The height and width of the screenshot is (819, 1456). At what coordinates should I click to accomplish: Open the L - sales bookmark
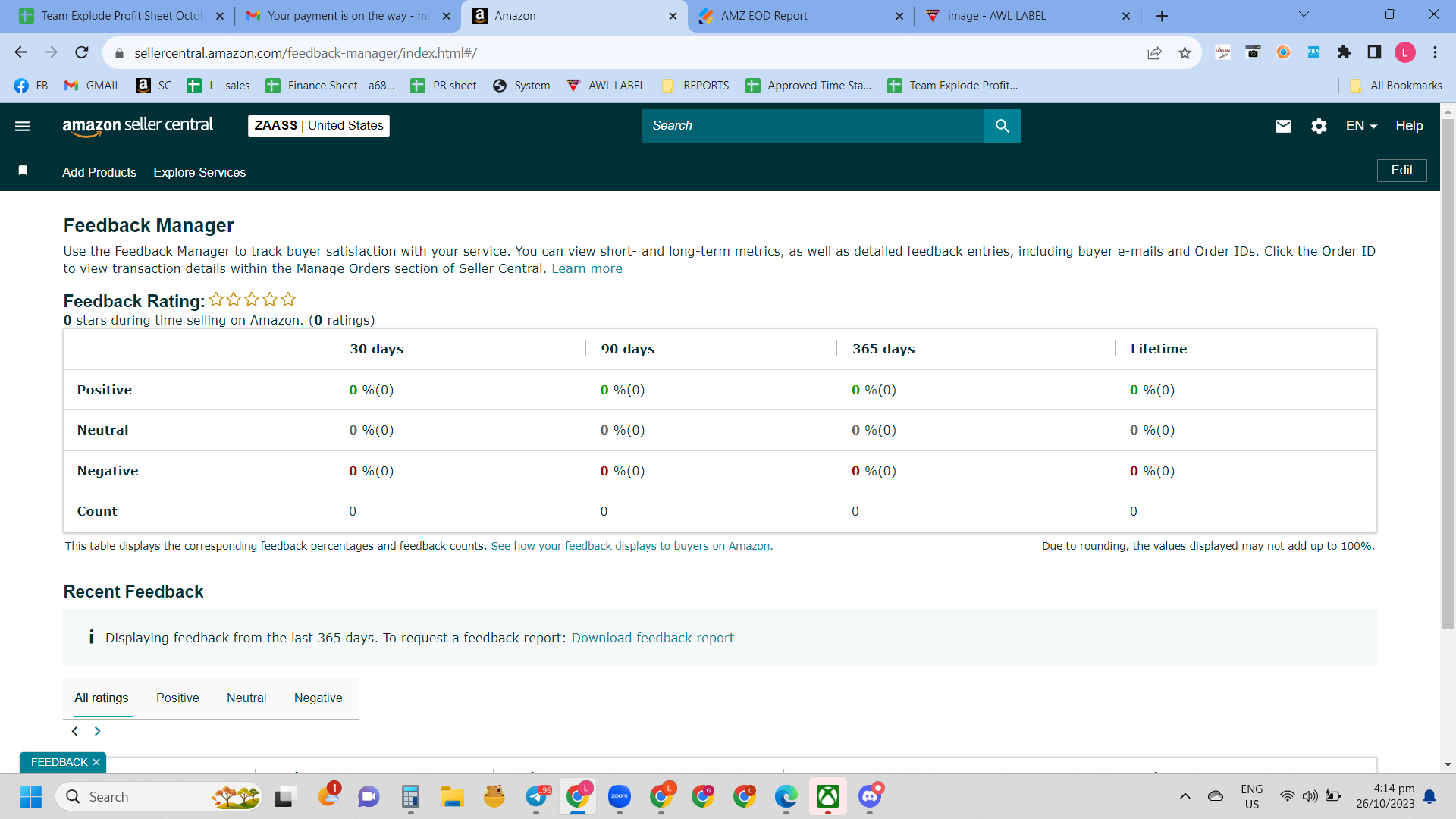(218, 86)
